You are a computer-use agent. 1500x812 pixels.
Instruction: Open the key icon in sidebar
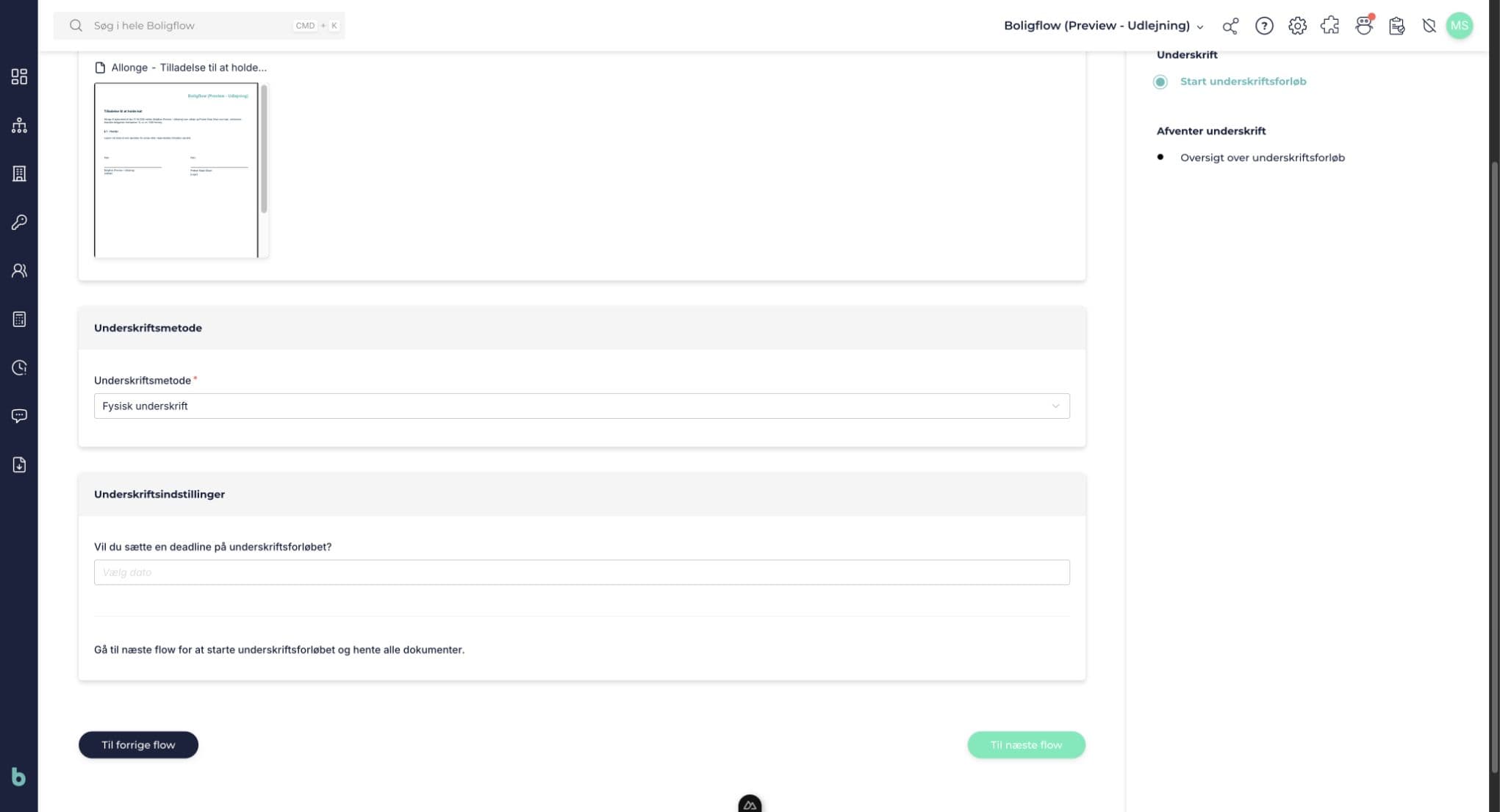(19, 222)
